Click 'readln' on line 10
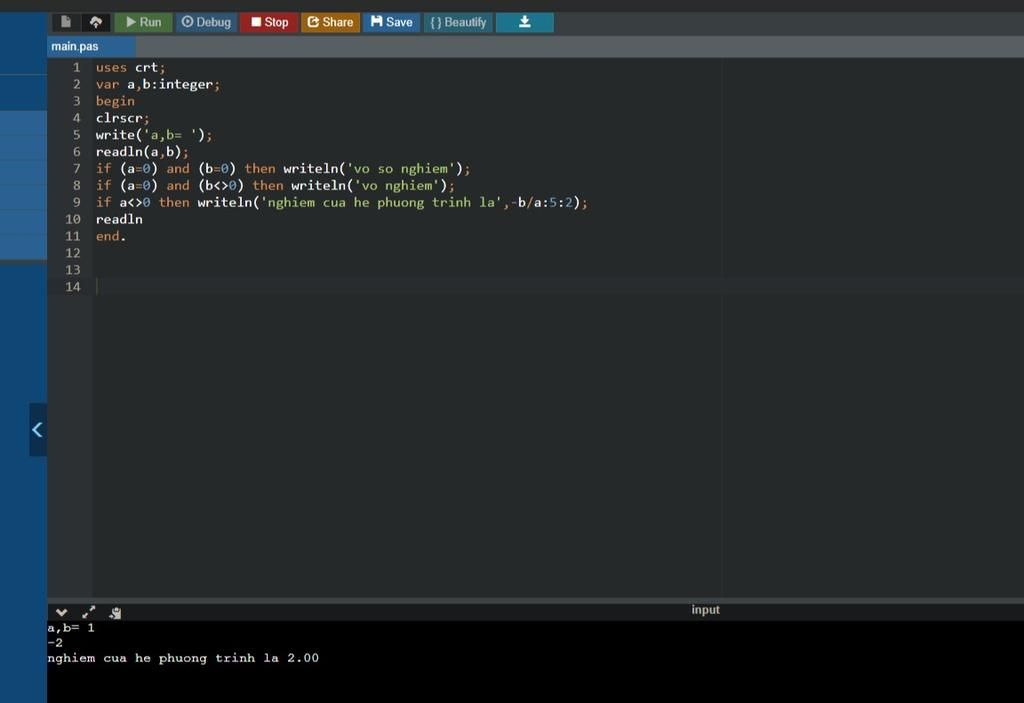Viewport: 1024px width, 703px height. [119, 220]
